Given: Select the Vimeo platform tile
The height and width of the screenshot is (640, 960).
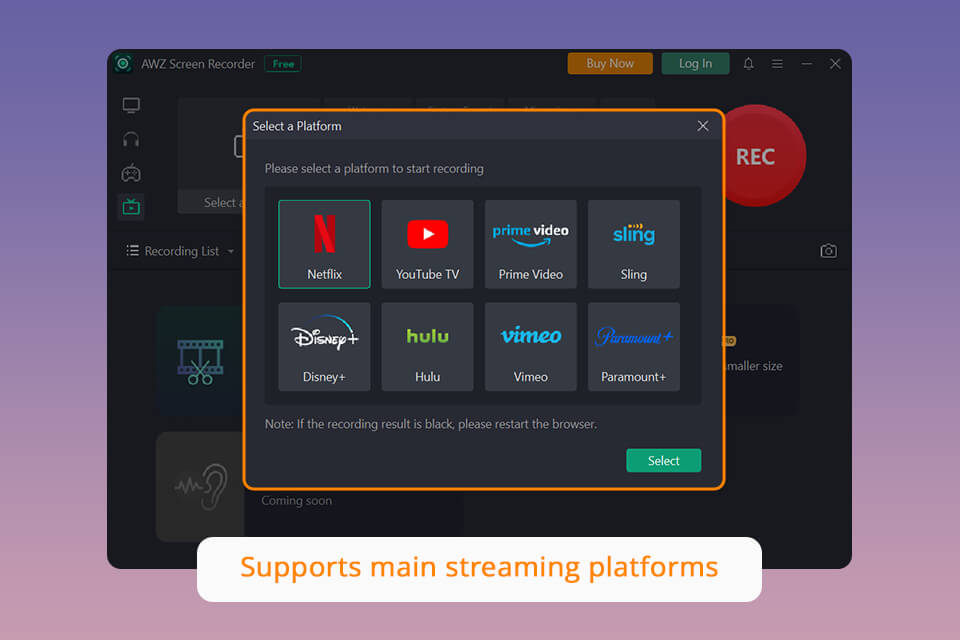Looking at the screenshot, I should point(530,347).
